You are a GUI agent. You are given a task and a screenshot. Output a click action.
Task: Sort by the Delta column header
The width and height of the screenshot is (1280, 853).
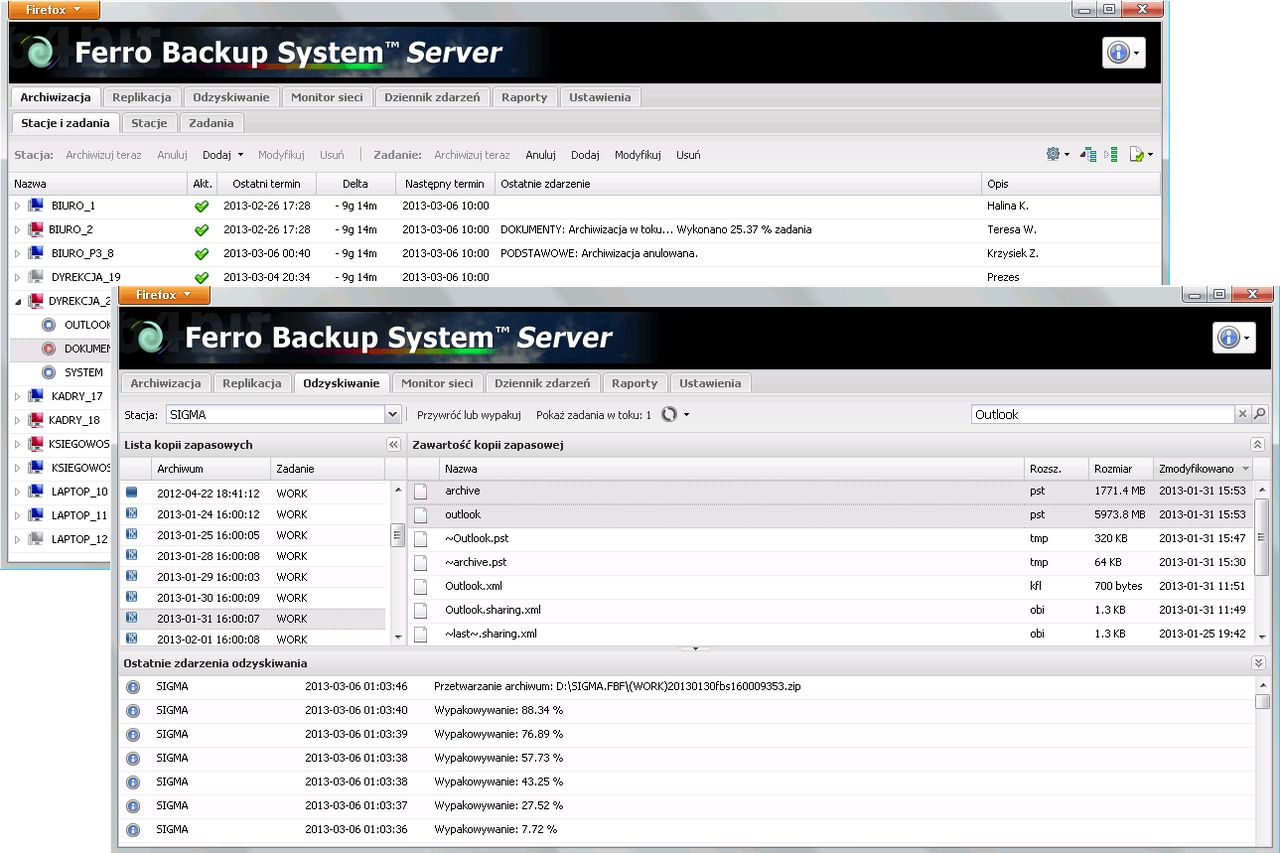[x=355, y=184]
